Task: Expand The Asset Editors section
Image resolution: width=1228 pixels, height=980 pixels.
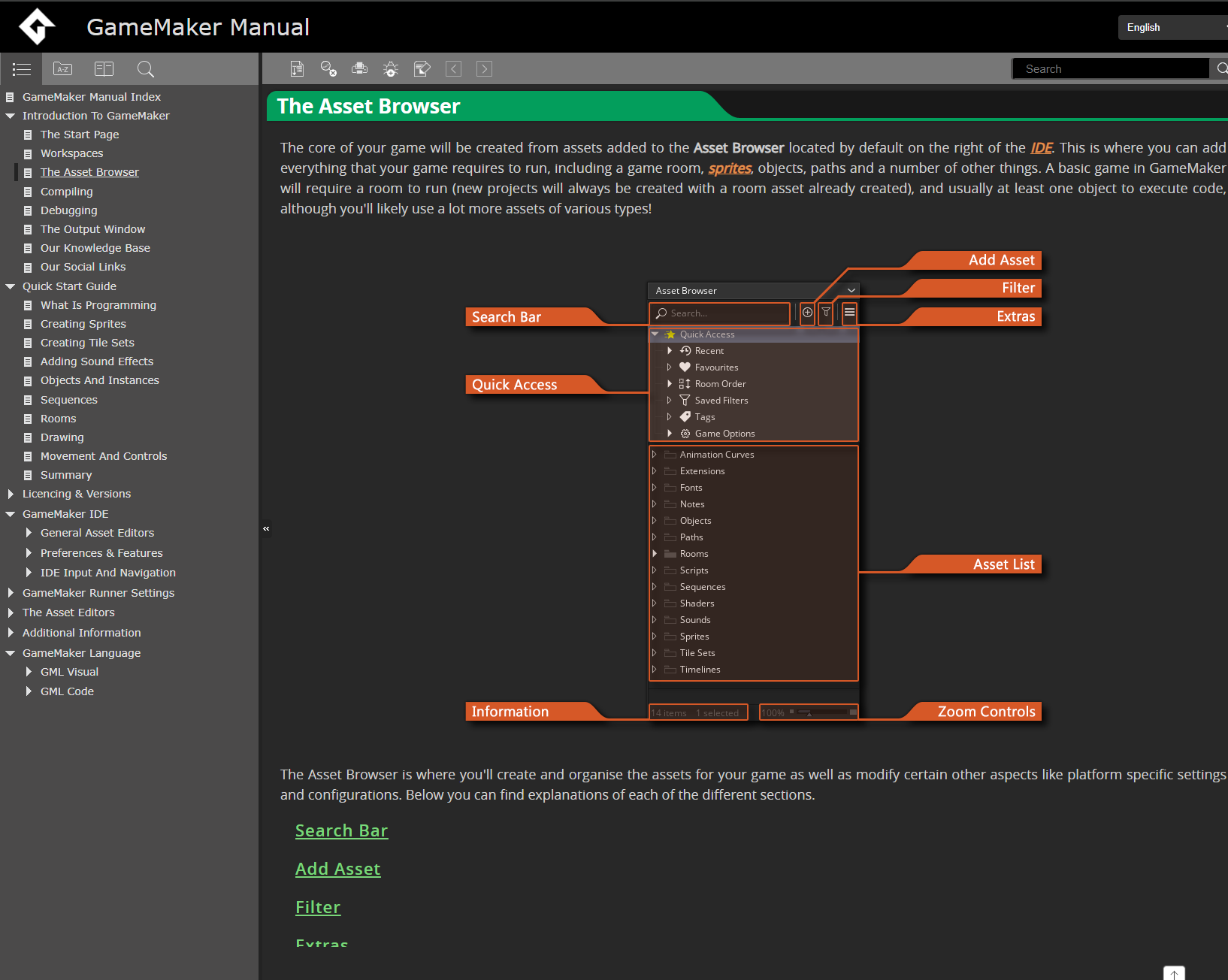Action: pos(11,612)
